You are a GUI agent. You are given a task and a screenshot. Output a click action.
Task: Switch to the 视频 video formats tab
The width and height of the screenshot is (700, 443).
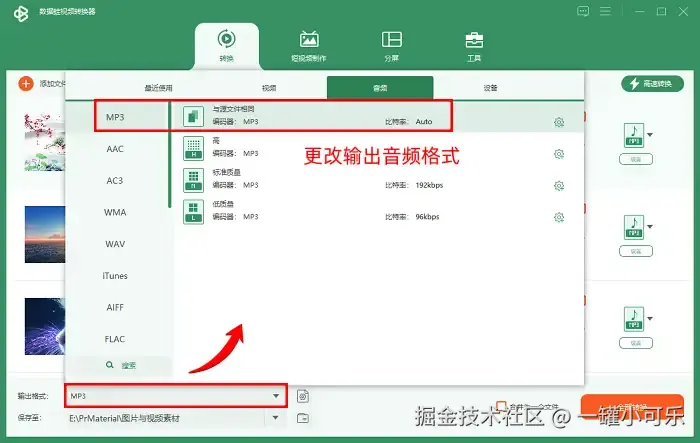pos(269,88)
